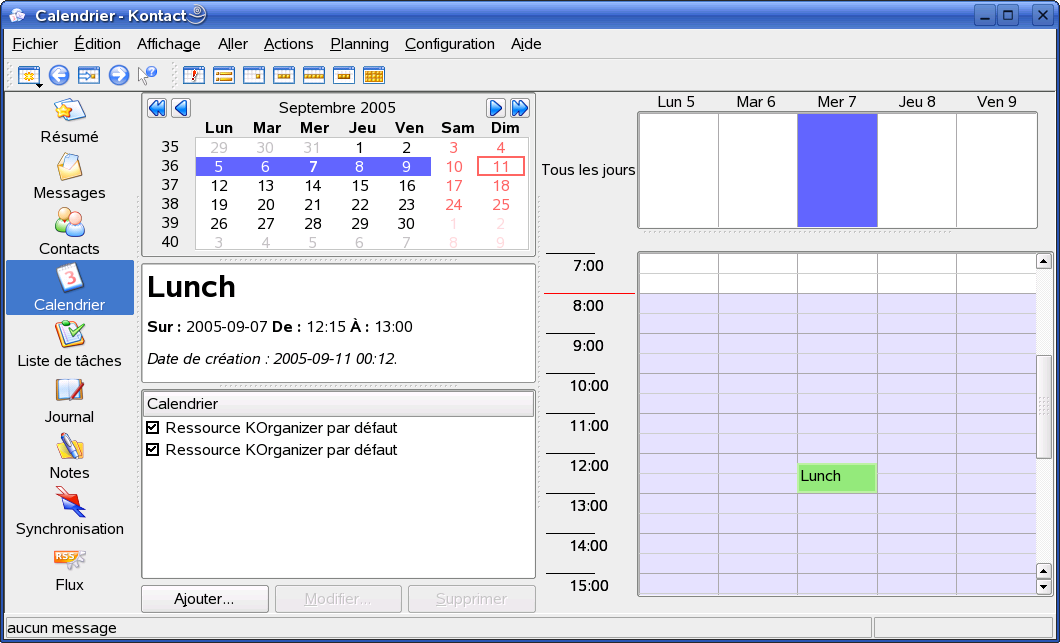Open the Affichage menu
This screenshot has height=643, width=1060.
[168, 44]
